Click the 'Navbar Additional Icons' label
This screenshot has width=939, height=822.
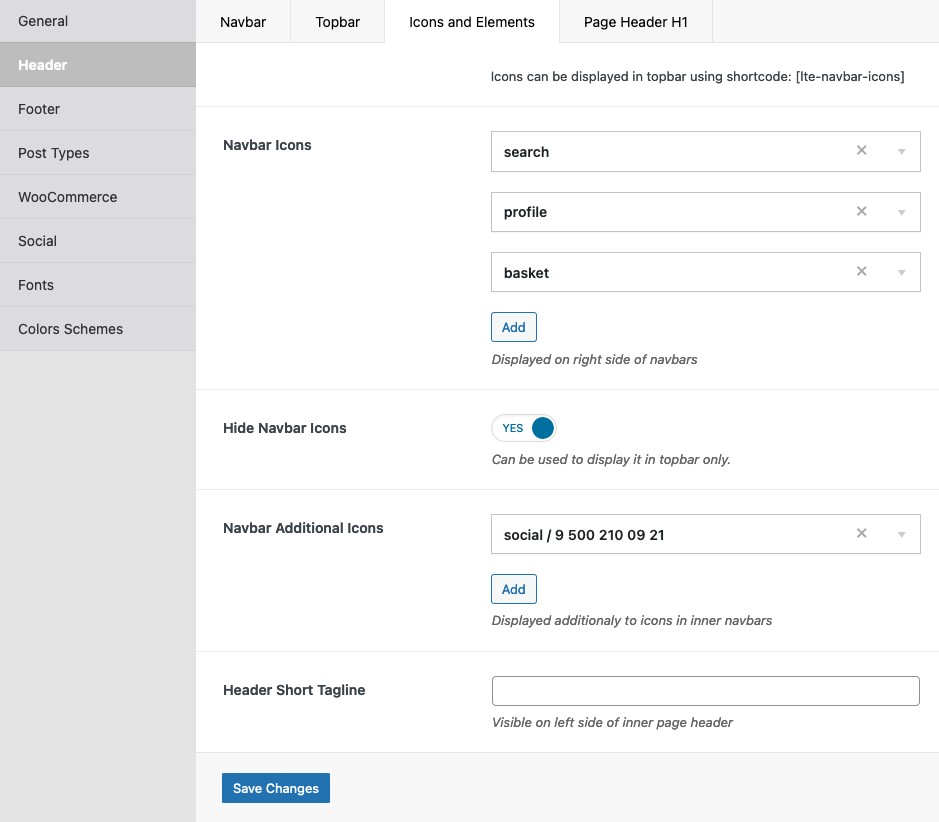[303, 528]
